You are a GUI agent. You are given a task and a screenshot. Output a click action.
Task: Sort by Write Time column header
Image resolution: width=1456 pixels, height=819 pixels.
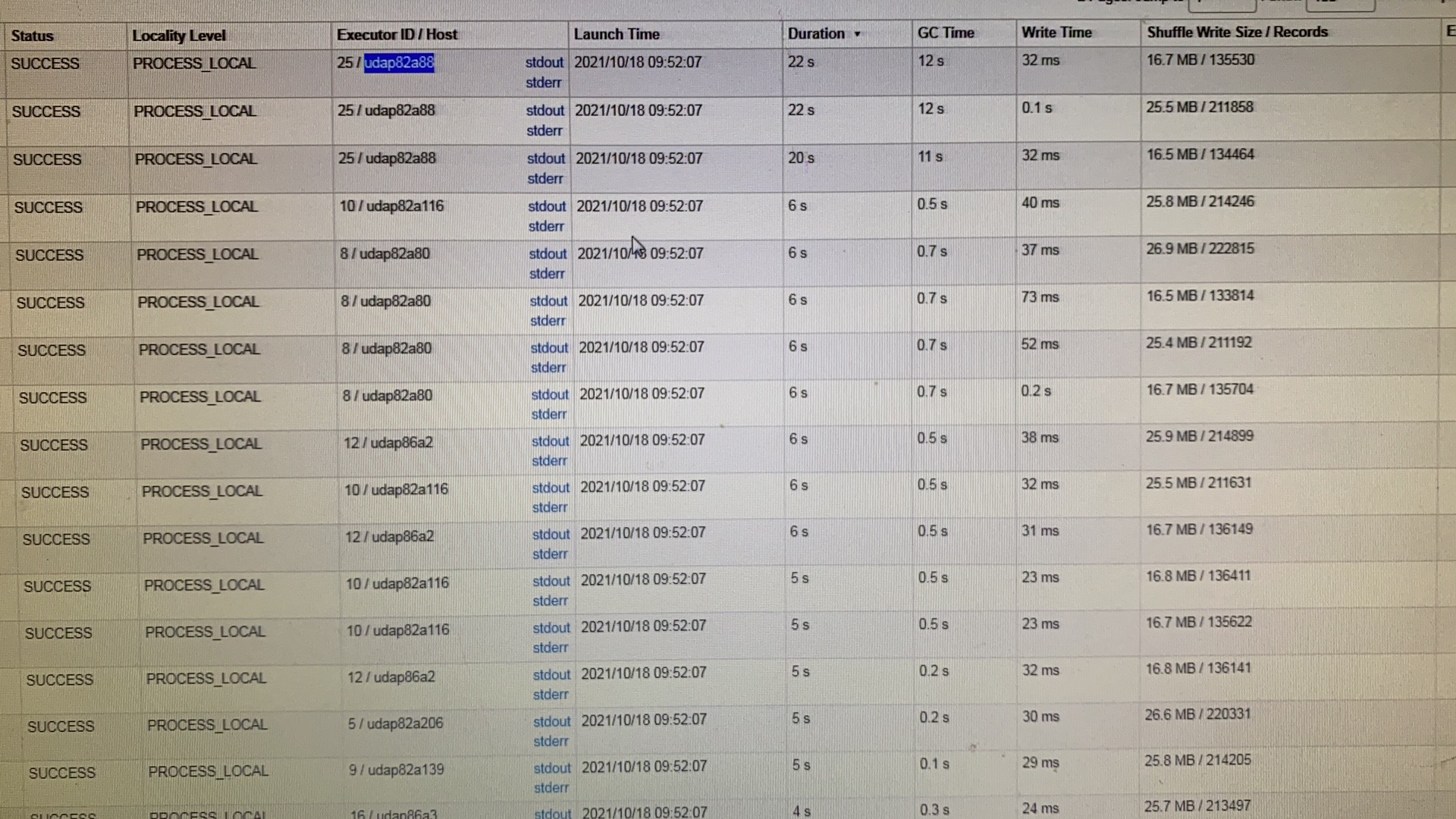pos(1056,33)
